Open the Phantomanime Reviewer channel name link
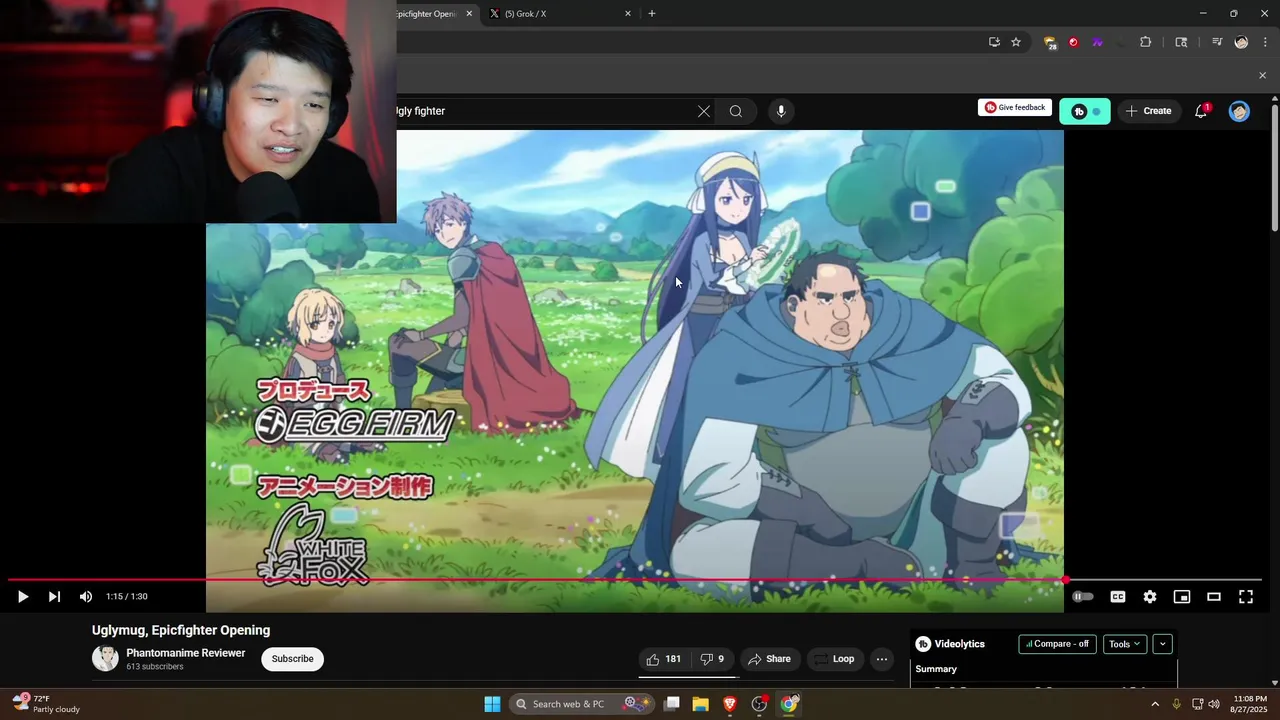The image size is (1280, 720). point(185,653)
